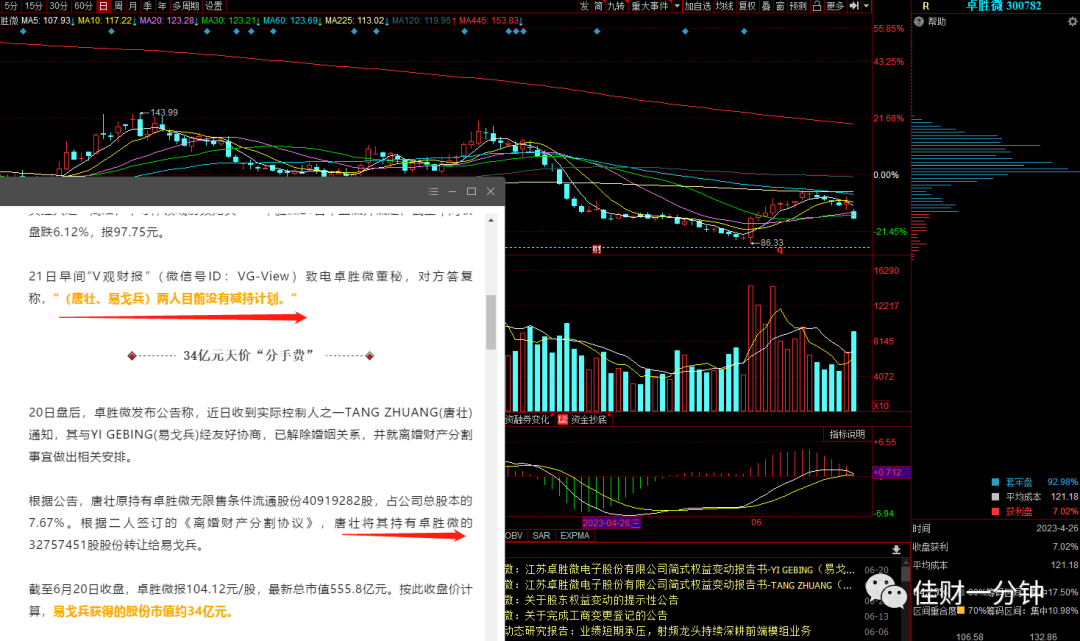Switch chart to 60分 period

point(83,6)
